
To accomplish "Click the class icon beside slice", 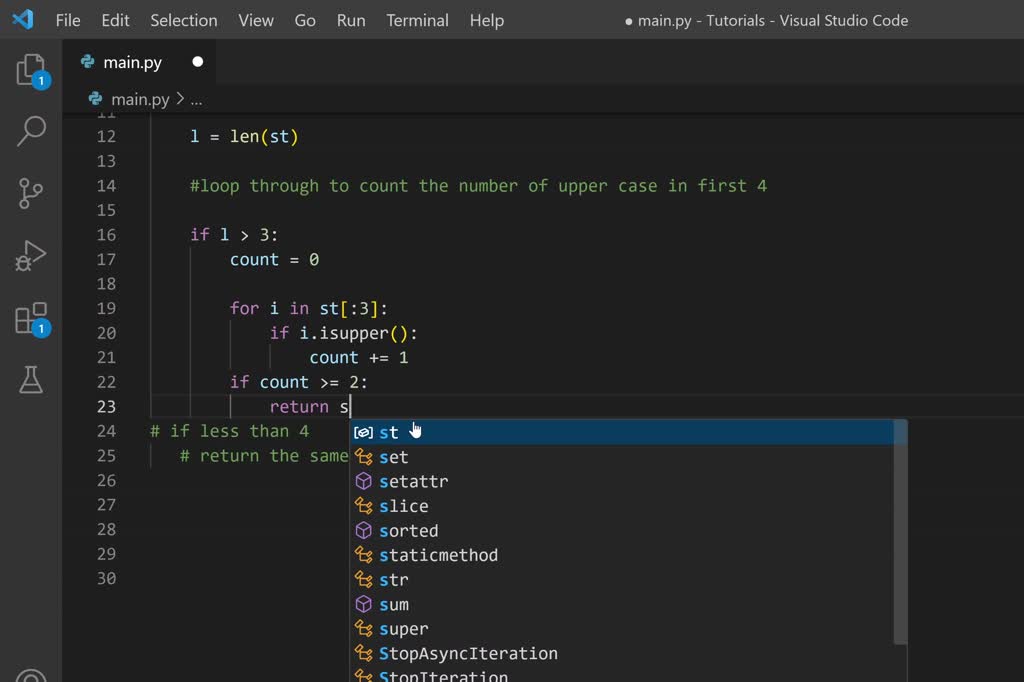I will pyautogui.click(x=364, y=506).
